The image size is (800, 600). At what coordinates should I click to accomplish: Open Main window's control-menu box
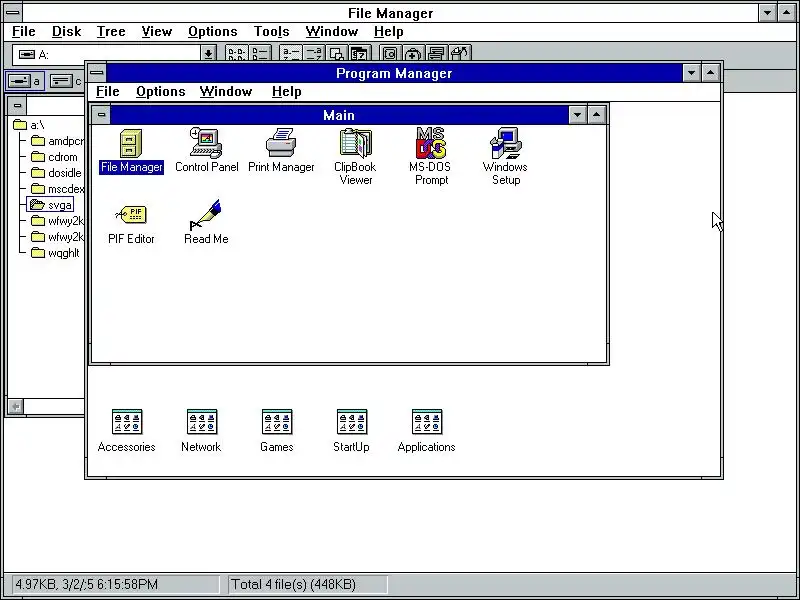point(101,115)
